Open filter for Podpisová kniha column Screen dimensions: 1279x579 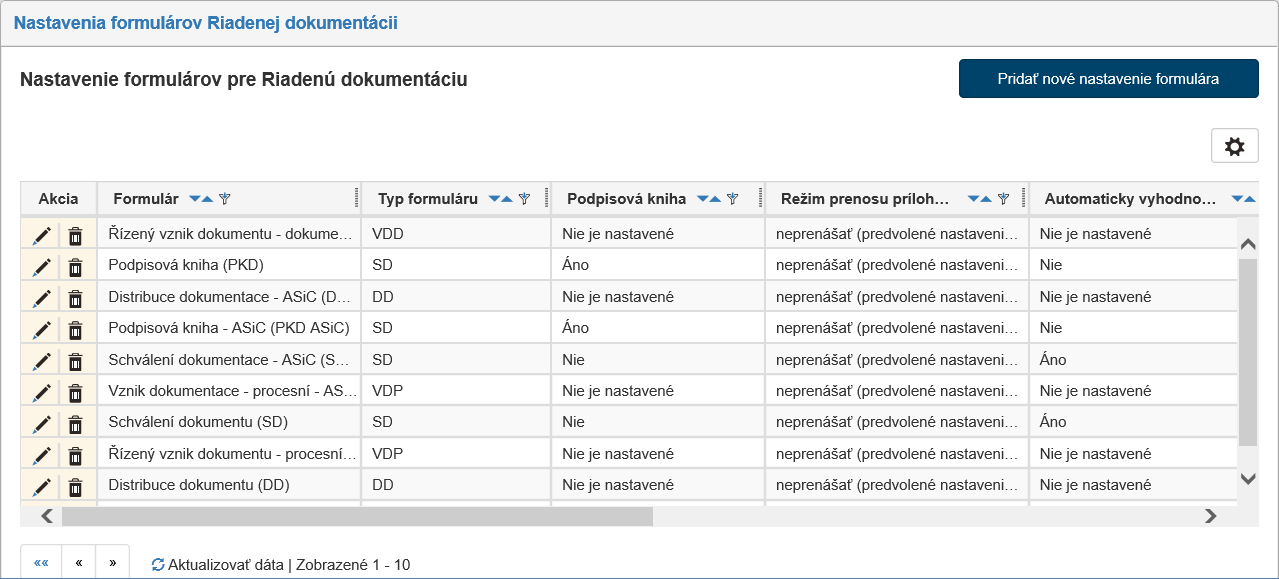(x=732, y=199)
